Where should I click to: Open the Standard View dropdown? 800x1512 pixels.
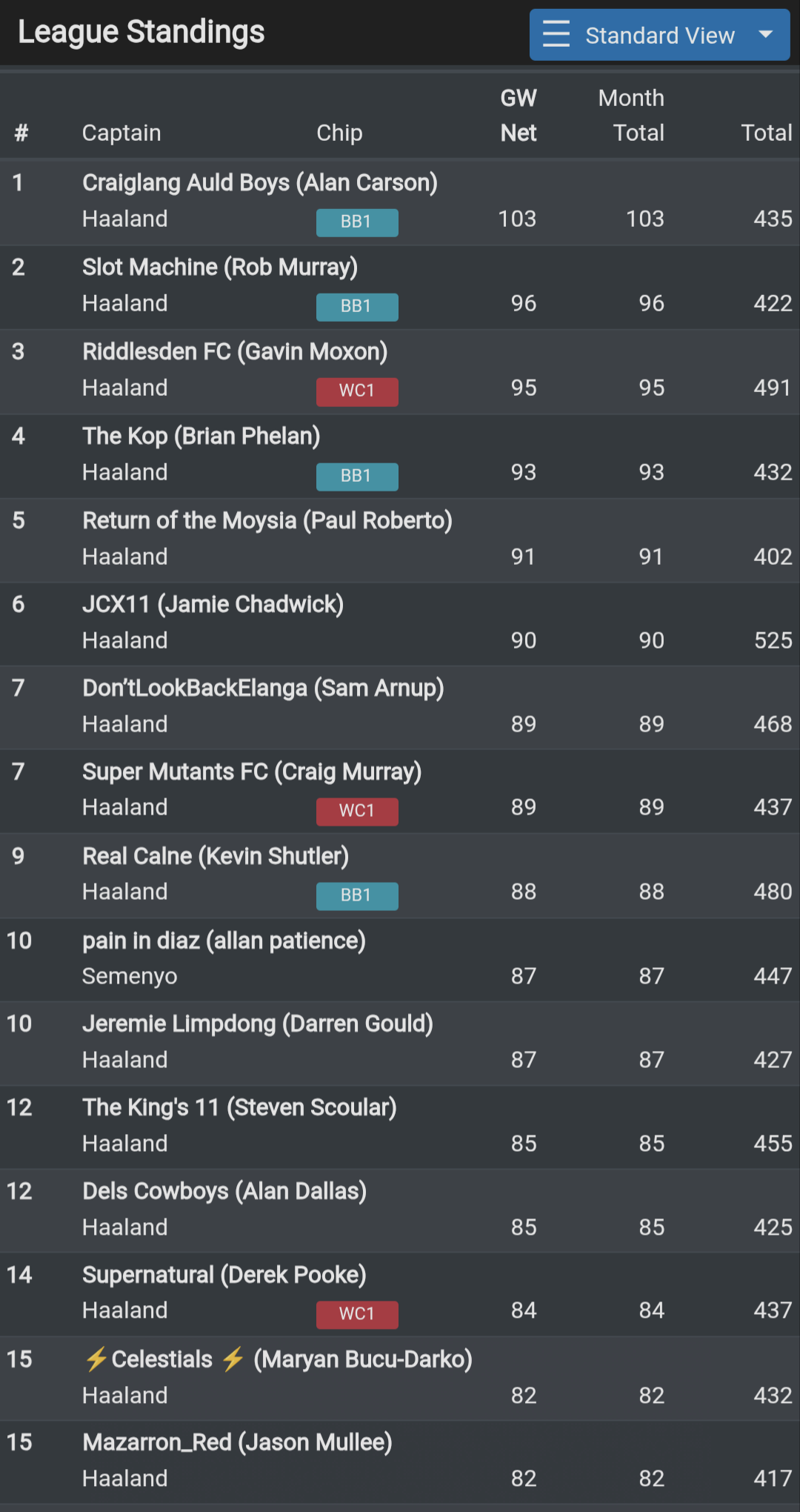[x=659, y=35]
